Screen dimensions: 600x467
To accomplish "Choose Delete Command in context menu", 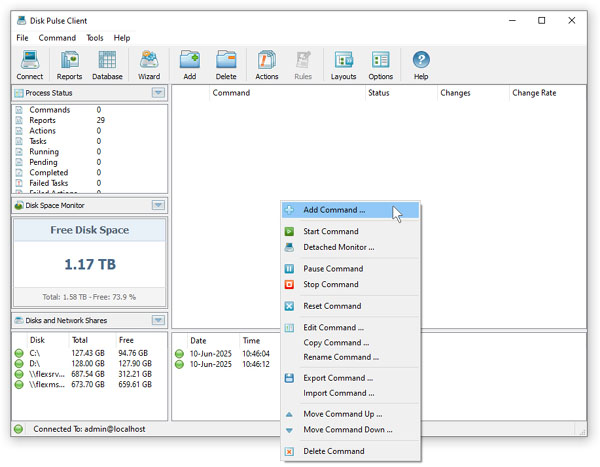I will click(x=350, y=451).
